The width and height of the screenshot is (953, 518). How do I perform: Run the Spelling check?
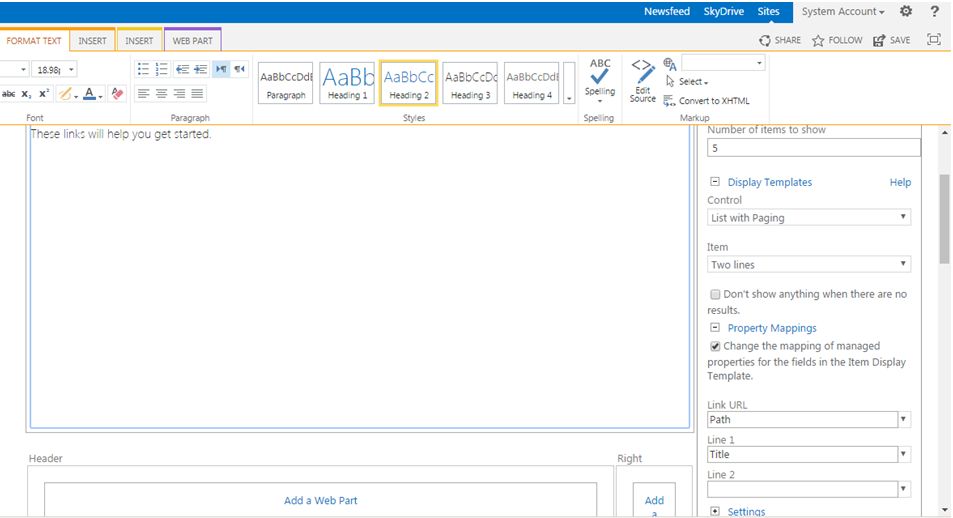pyautogui.click(x=600, y=81)
